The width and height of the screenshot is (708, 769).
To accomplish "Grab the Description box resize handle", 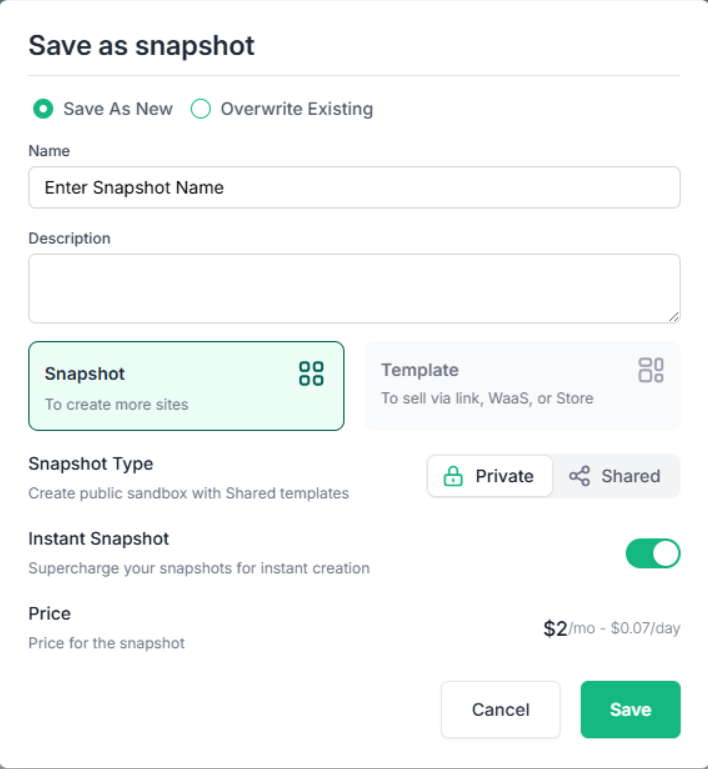I will coord(674,316).
